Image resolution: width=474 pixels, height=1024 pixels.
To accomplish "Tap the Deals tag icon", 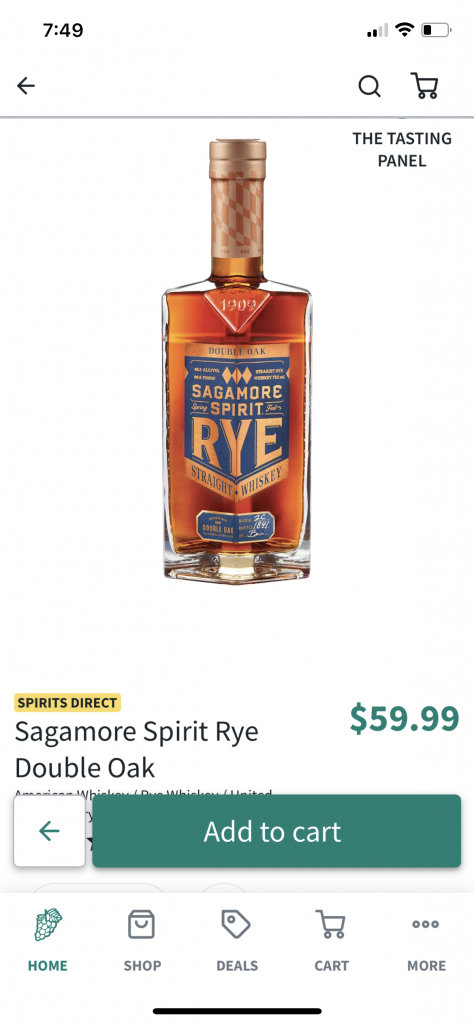I will point(236,924).
